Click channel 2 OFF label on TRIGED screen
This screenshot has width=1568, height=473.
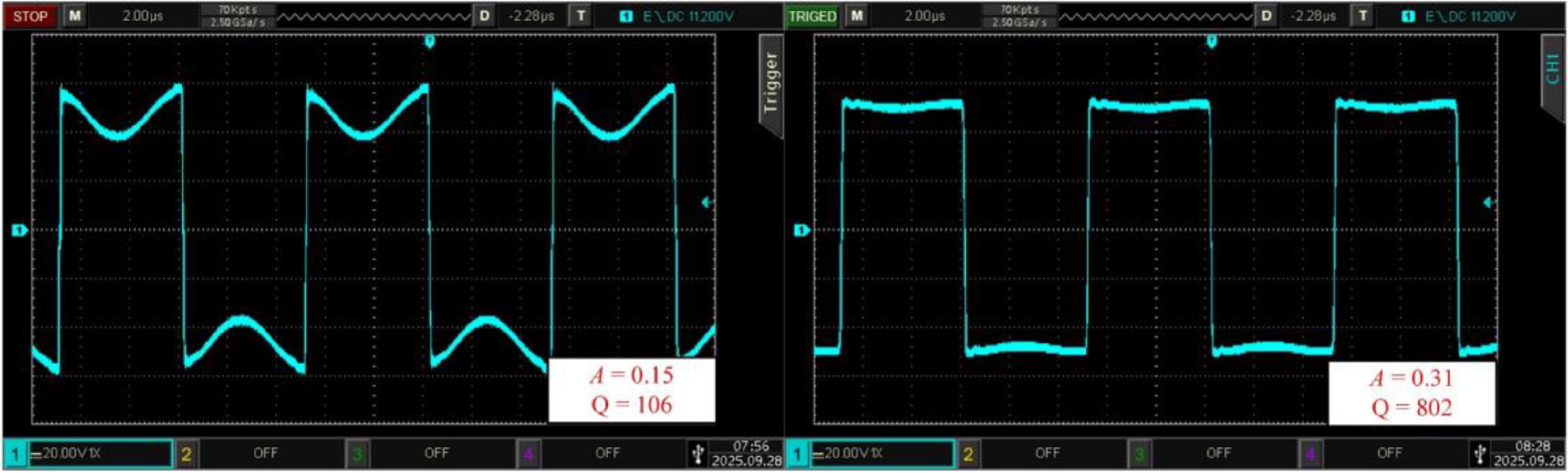pos(1047,453)
